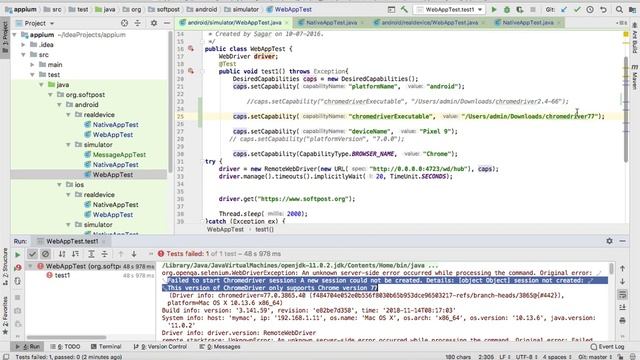Image resolution: width=640 pixels, height=360 pixels.
Task: Collapse the appium root folder
Action: [15, 35]
